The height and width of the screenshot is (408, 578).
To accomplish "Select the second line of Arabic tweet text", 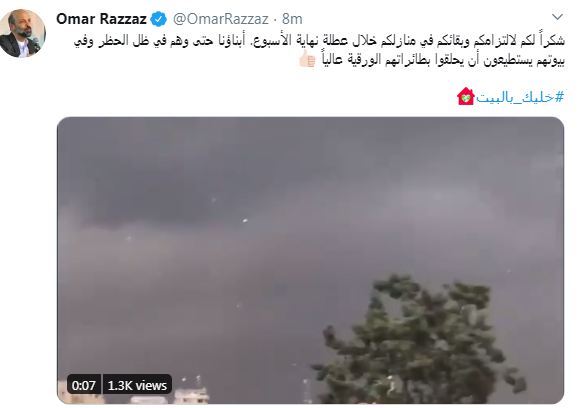I will [431, 59].
